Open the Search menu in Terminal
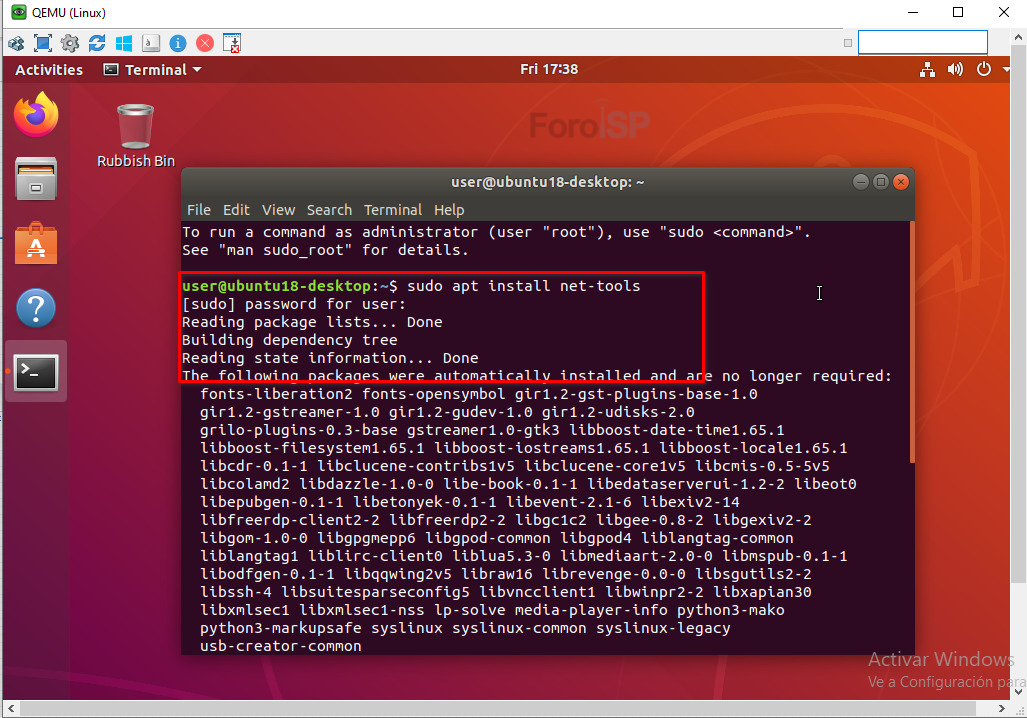This screenshot has height=718, width=1027. pos(329,210)
